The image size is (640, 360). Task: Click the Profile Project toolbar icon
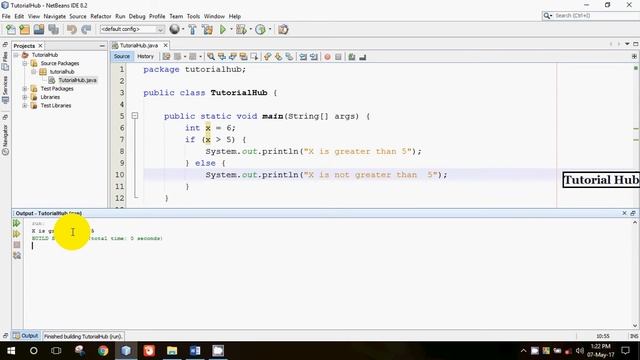260,29
